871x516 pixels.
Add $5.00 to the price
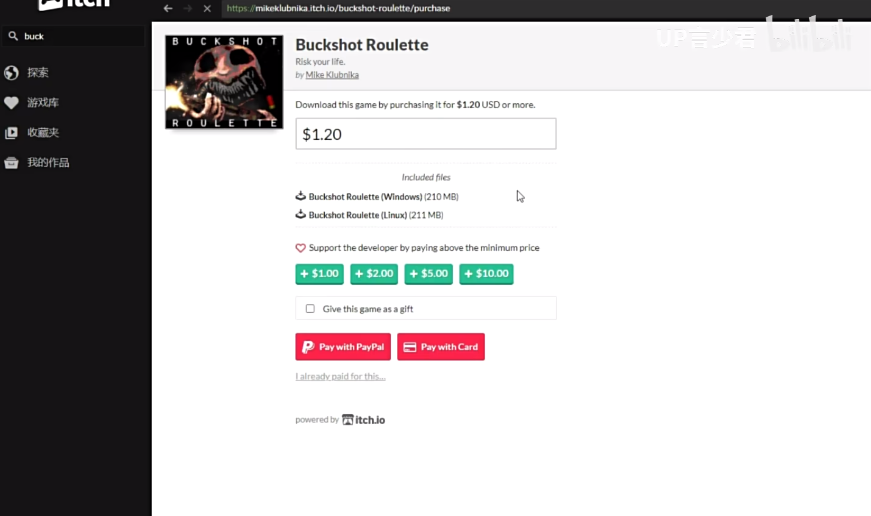tap(428, 274)
